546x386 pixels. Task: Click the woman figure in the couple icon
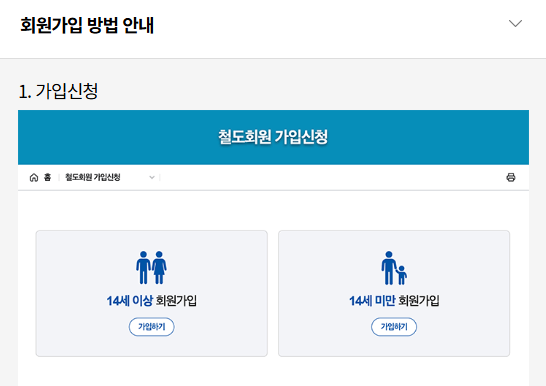[159, 267]
